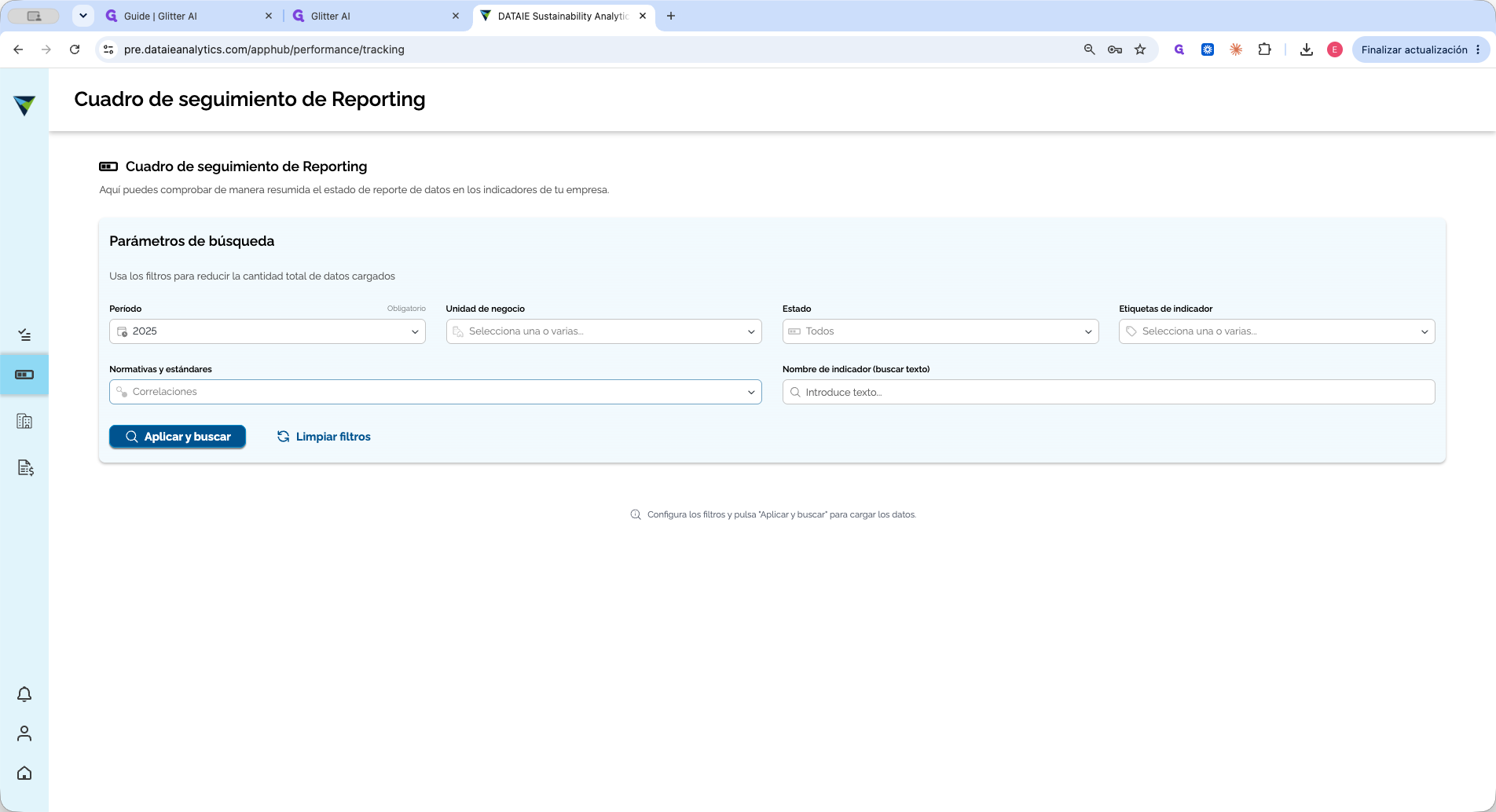Click the Aplicar y buscar button
The image size is (1496, 812).
coord(178,437)
